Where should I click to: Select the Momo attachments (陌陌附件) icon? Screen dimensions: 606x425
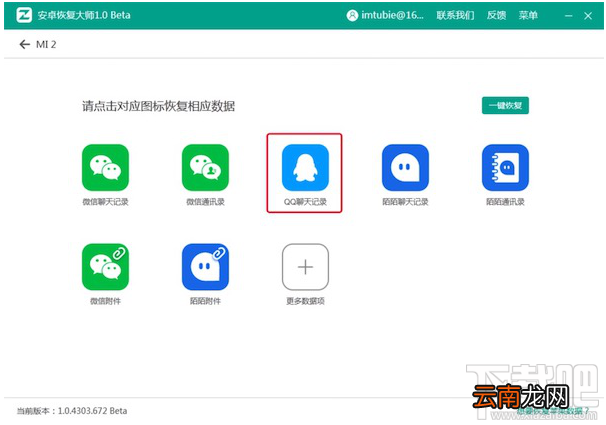coord(205,267)
